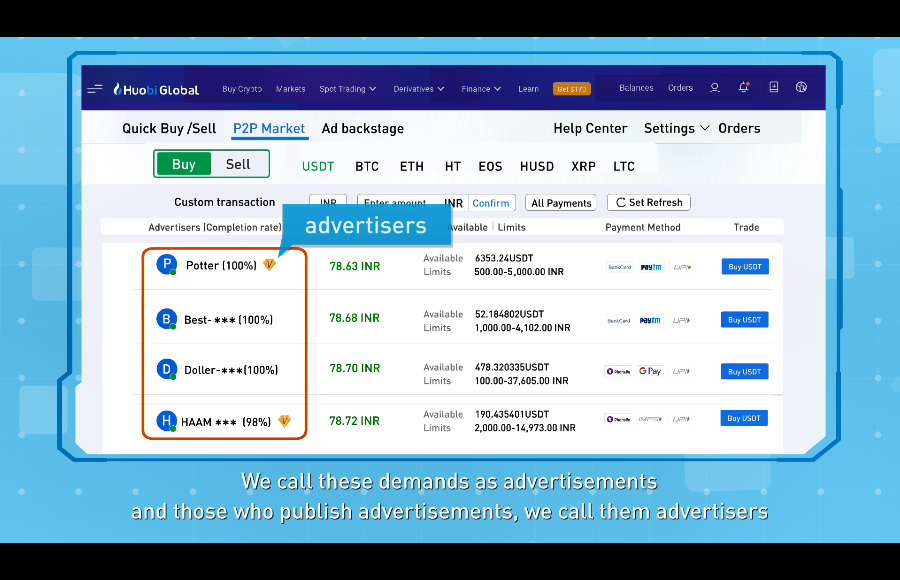Open the Help Center link
This screenshot has width=900, height=580.
pos(590,128)
